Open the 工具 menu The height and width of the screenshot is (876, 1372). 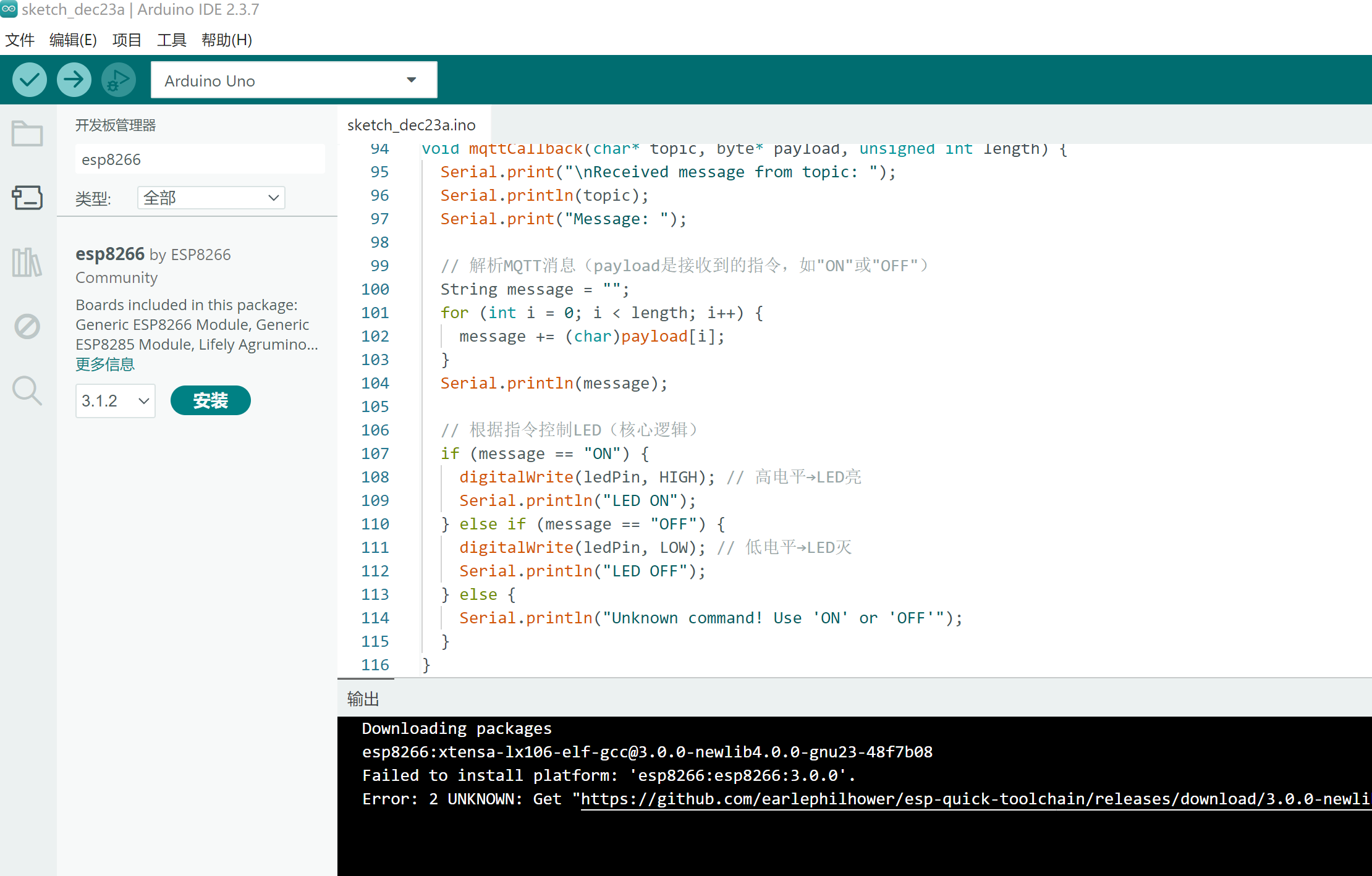coord(171,40)
